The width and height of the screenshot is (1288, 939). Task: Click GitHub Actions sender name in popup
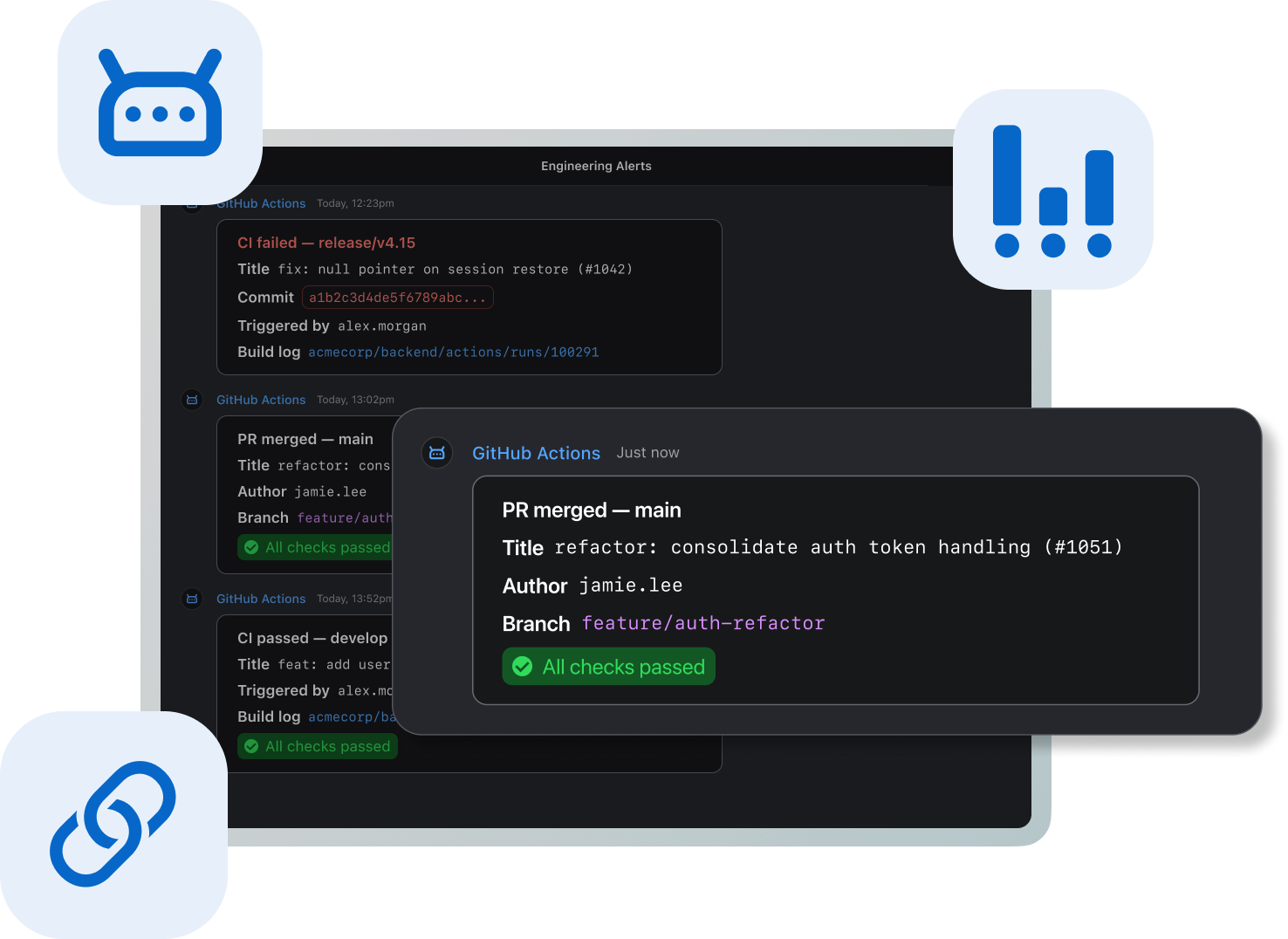pos(536,453)
